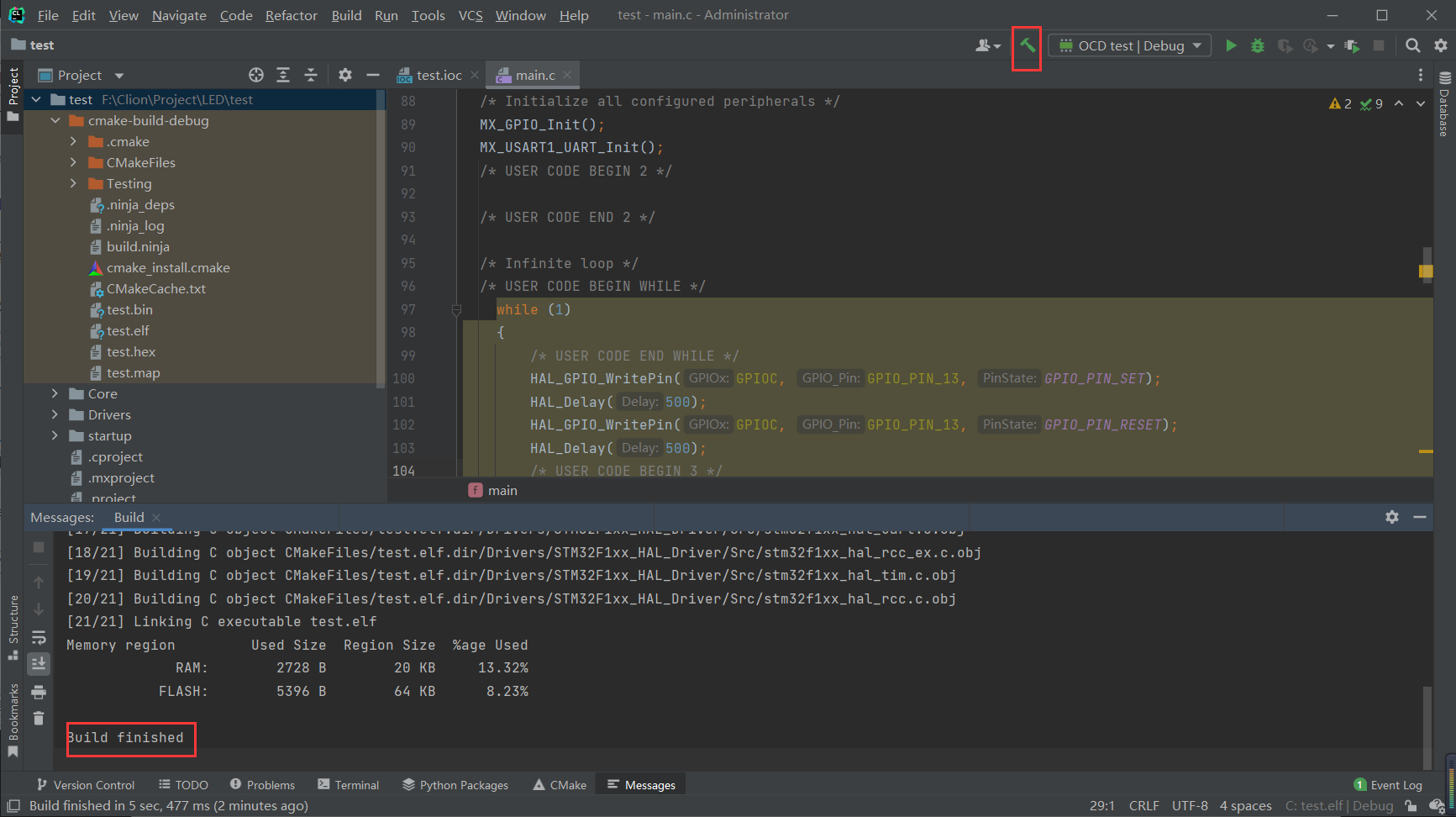Toggle tool window bars, bottom-left corner
Image resolution: width=1456 pixels, height=817 pixels.
click(13, 805)
